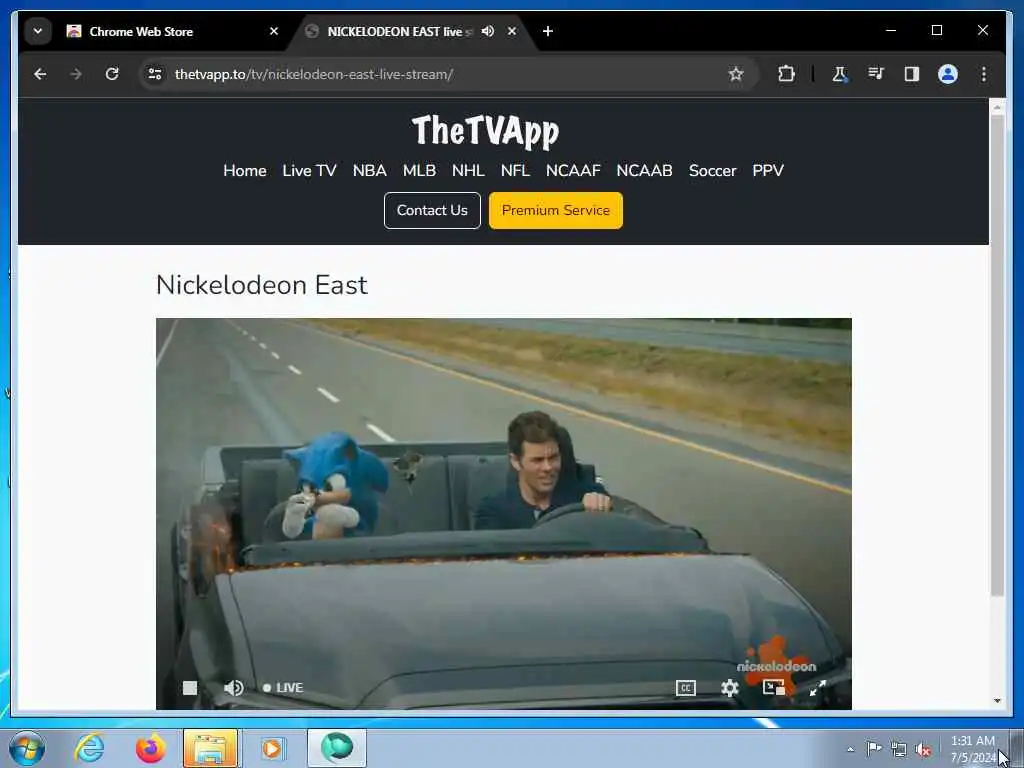
Task: Open the NCAAF link
Action: (x=573, y=170)
